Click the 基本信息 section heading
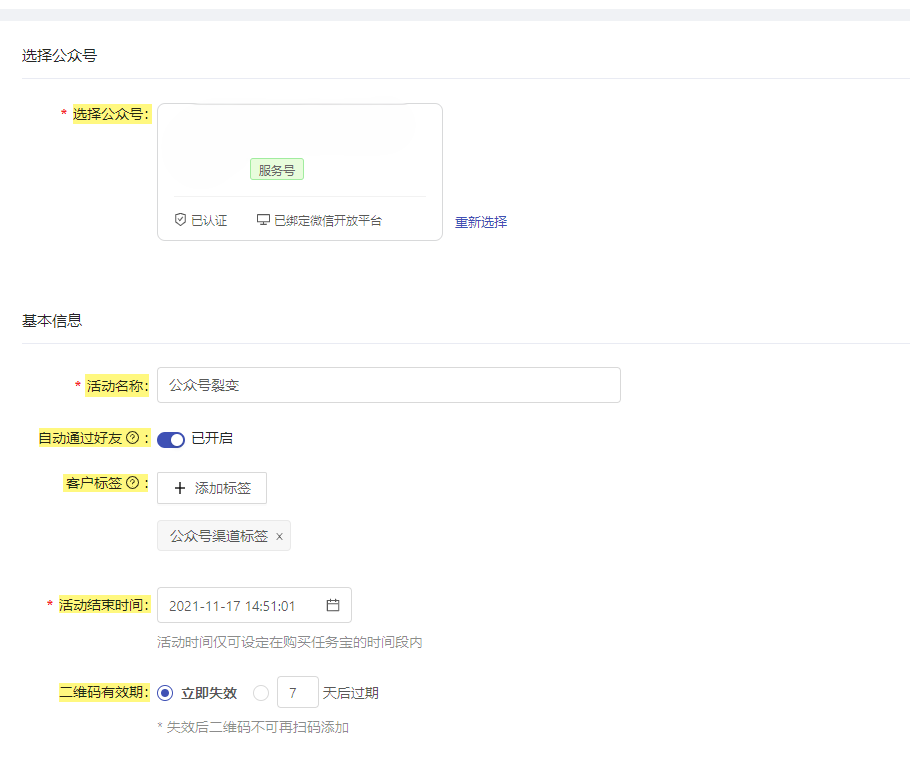Screen dimensions: 910x771 [x=52, y=320]
